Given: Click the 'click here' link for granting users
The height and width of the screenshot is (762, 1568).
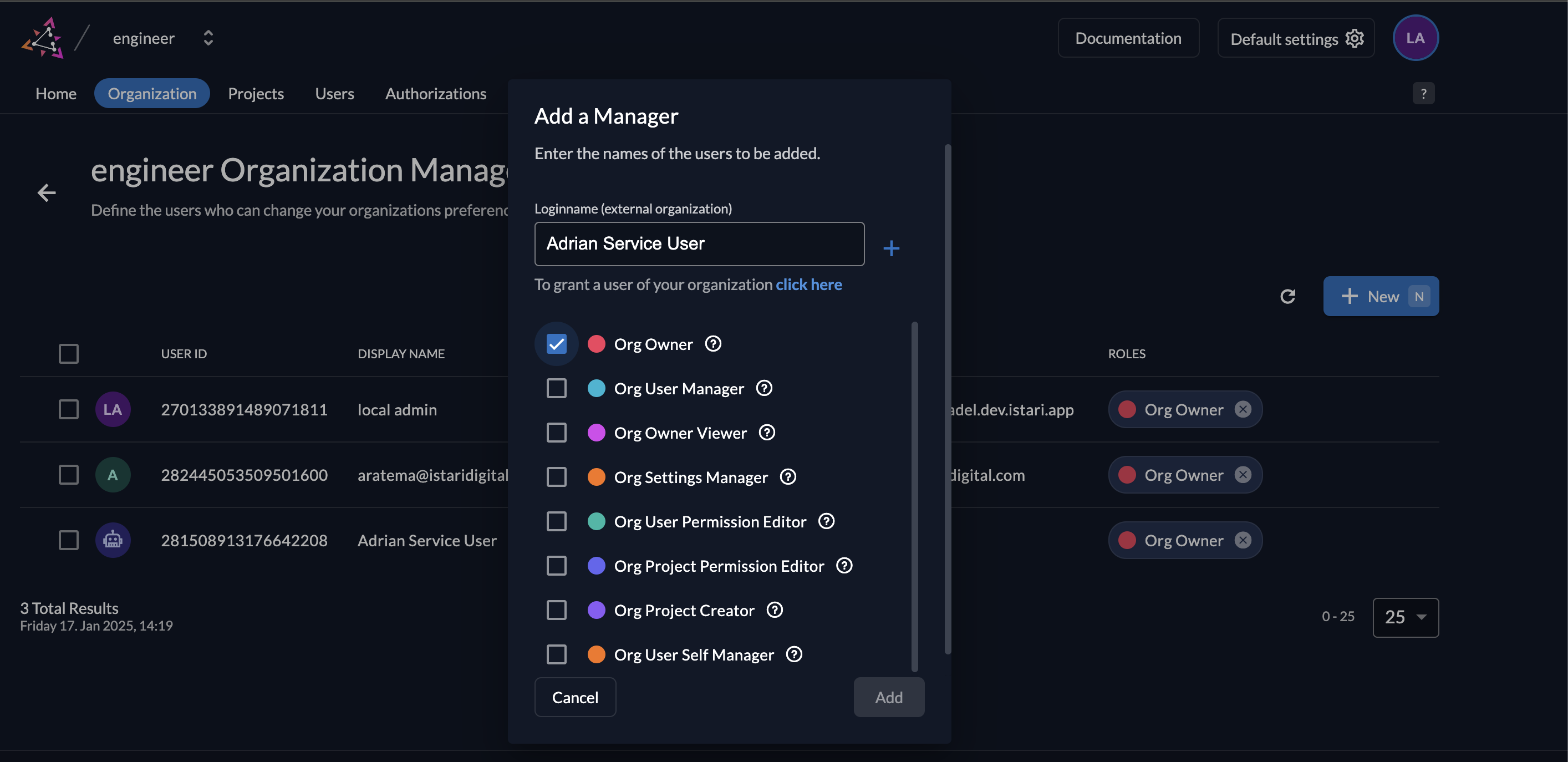Looking at the screenshot, I should click(808, 285).
